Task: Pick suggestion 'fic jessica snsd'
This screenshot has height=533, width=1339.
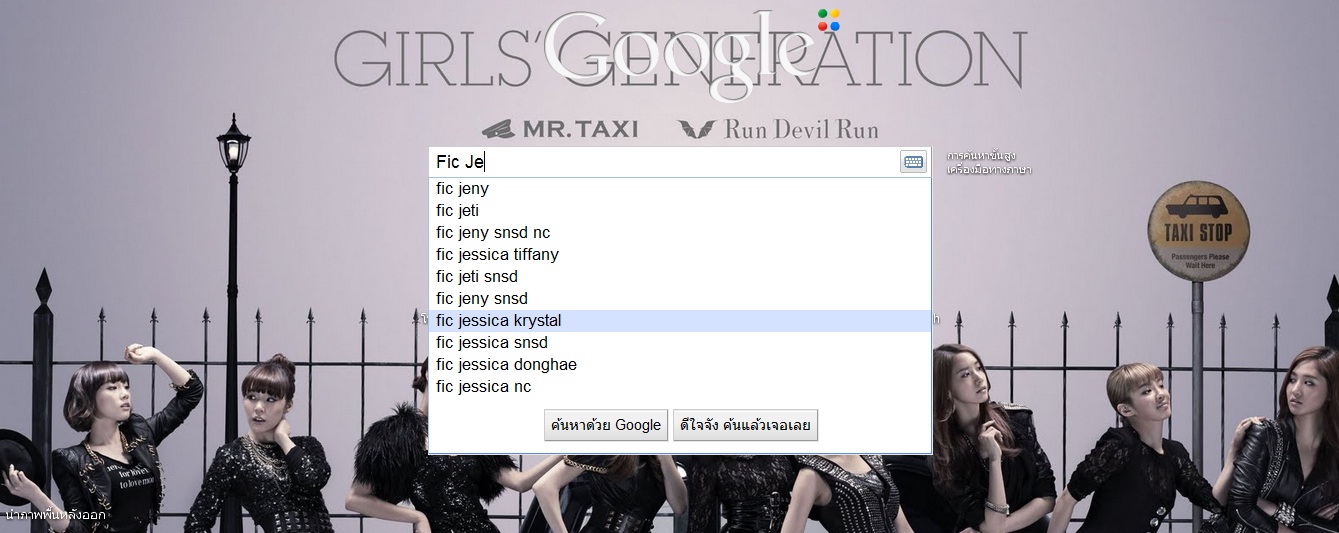Action: tap(680, 343)
